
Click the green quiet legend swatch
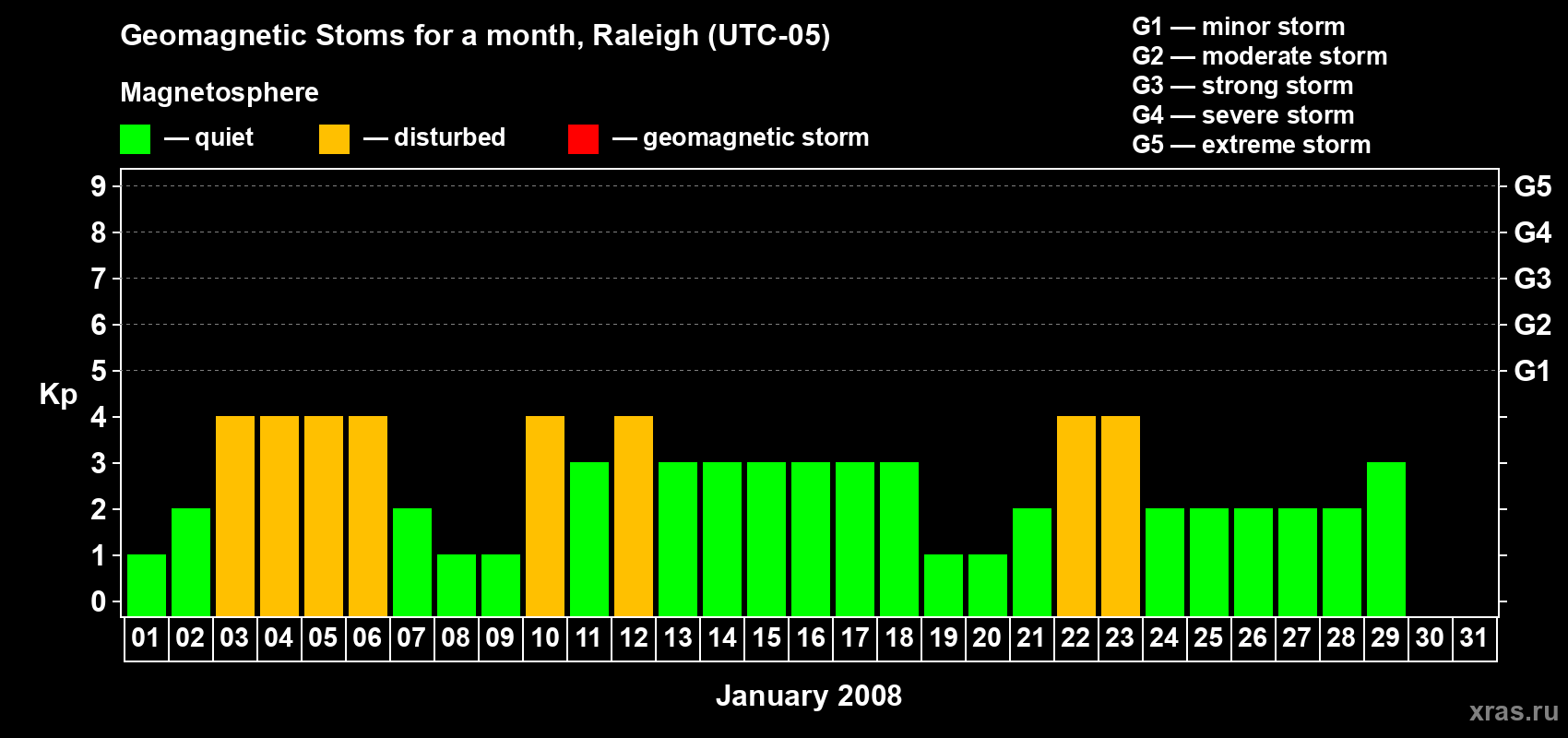[x=135, y=139]
